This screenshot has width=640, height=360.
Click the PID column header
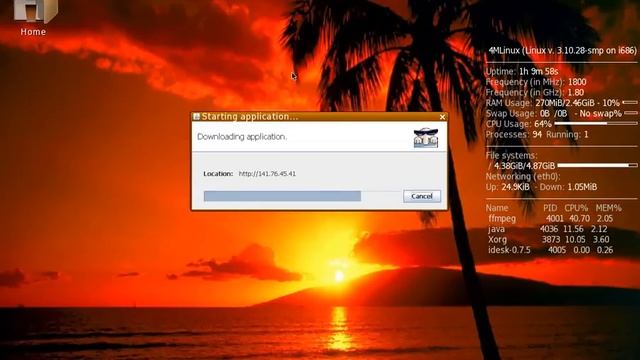(x=550, y=208)
